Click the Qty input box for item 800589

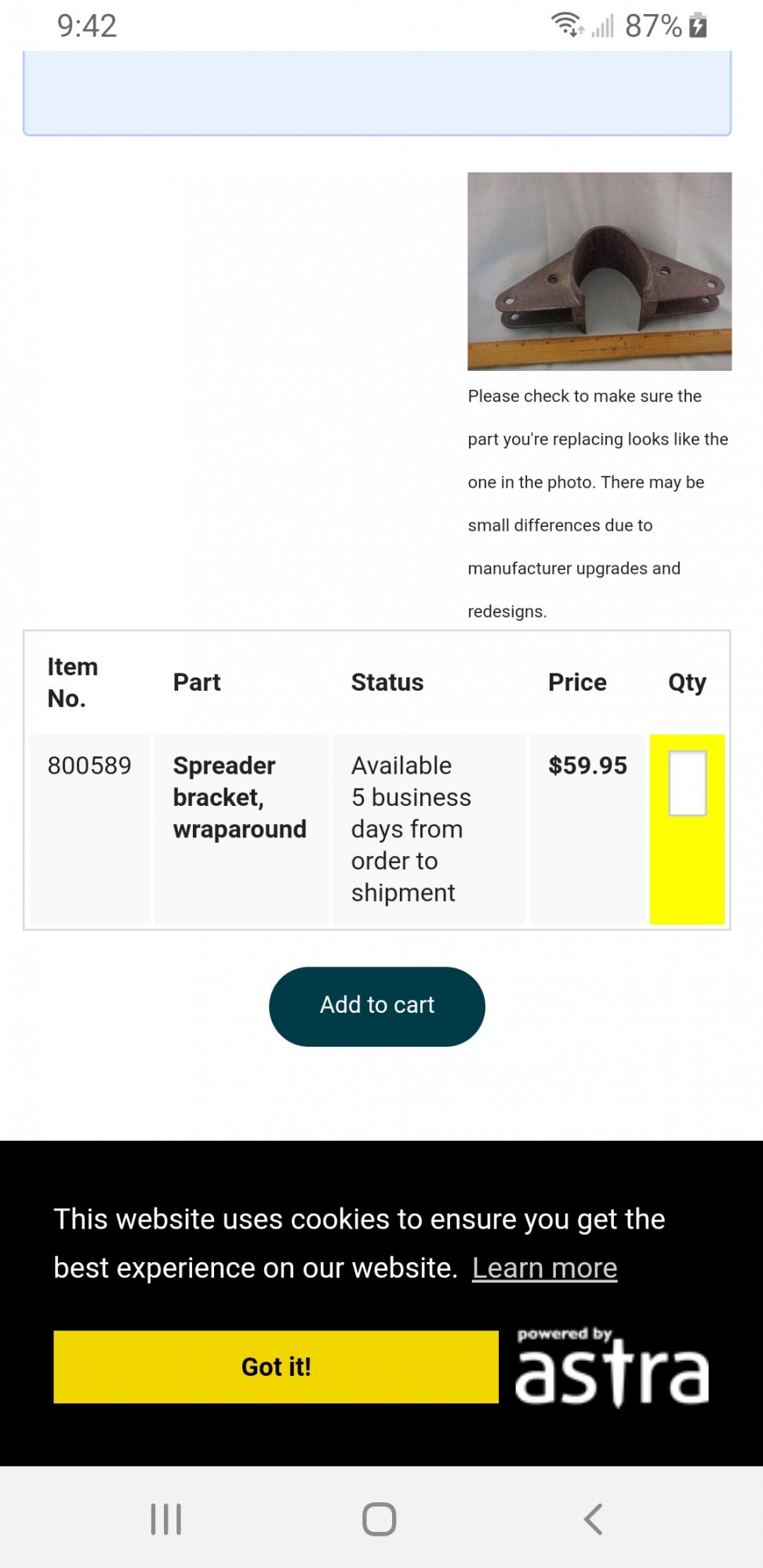(688, 783)
